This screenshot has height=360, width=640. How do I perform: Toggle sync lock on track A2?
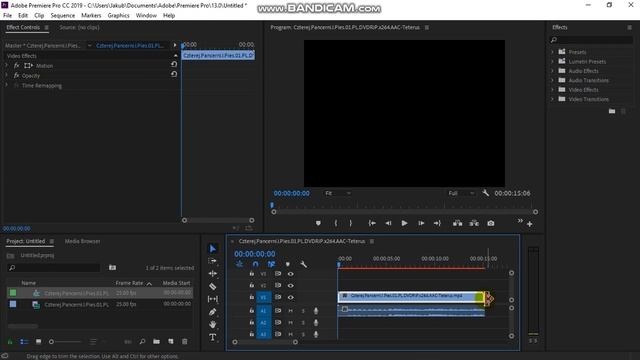278,322
